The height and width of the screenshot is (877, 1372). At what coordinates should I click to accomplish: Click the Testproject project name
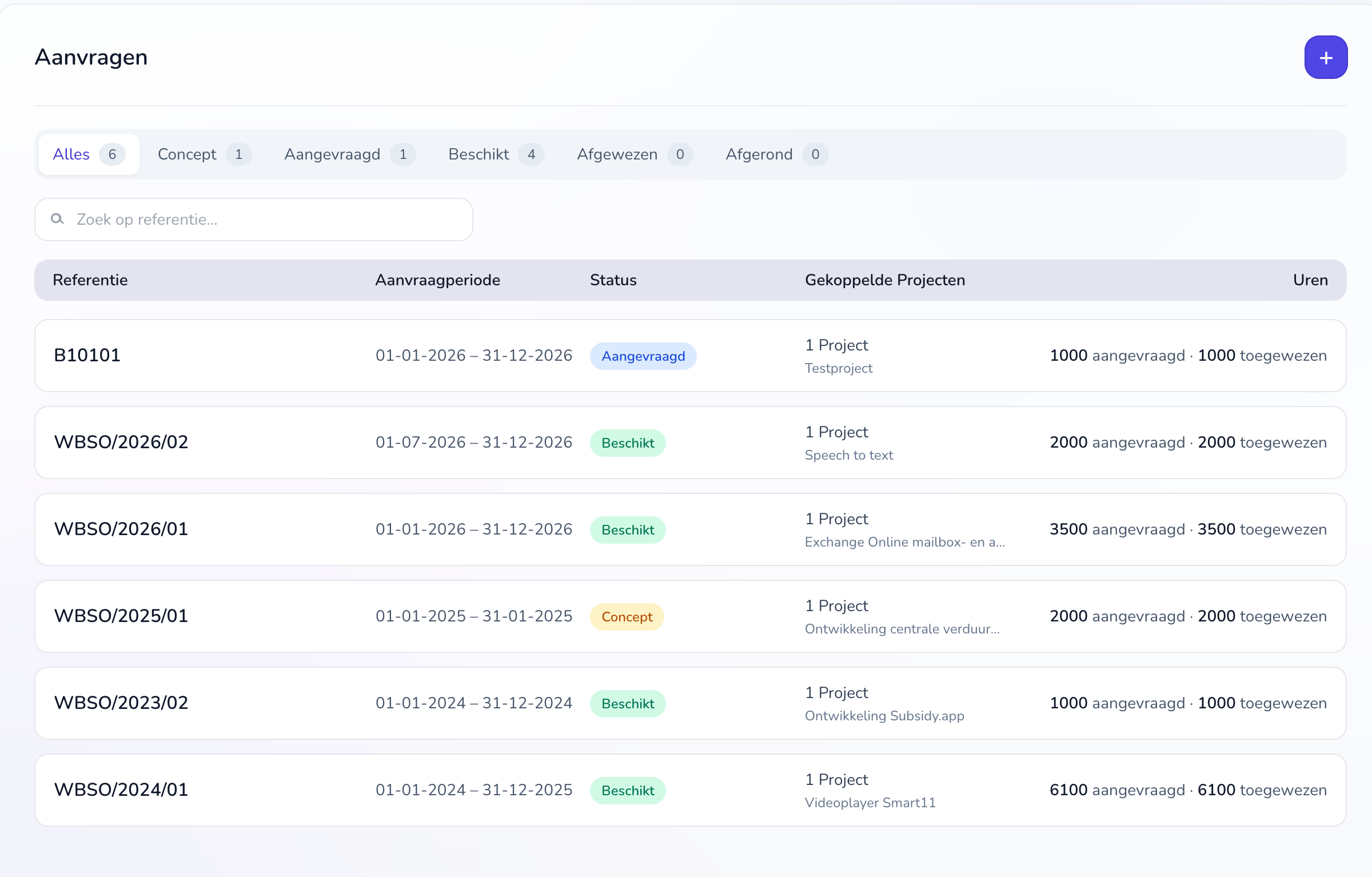point(839,368)
